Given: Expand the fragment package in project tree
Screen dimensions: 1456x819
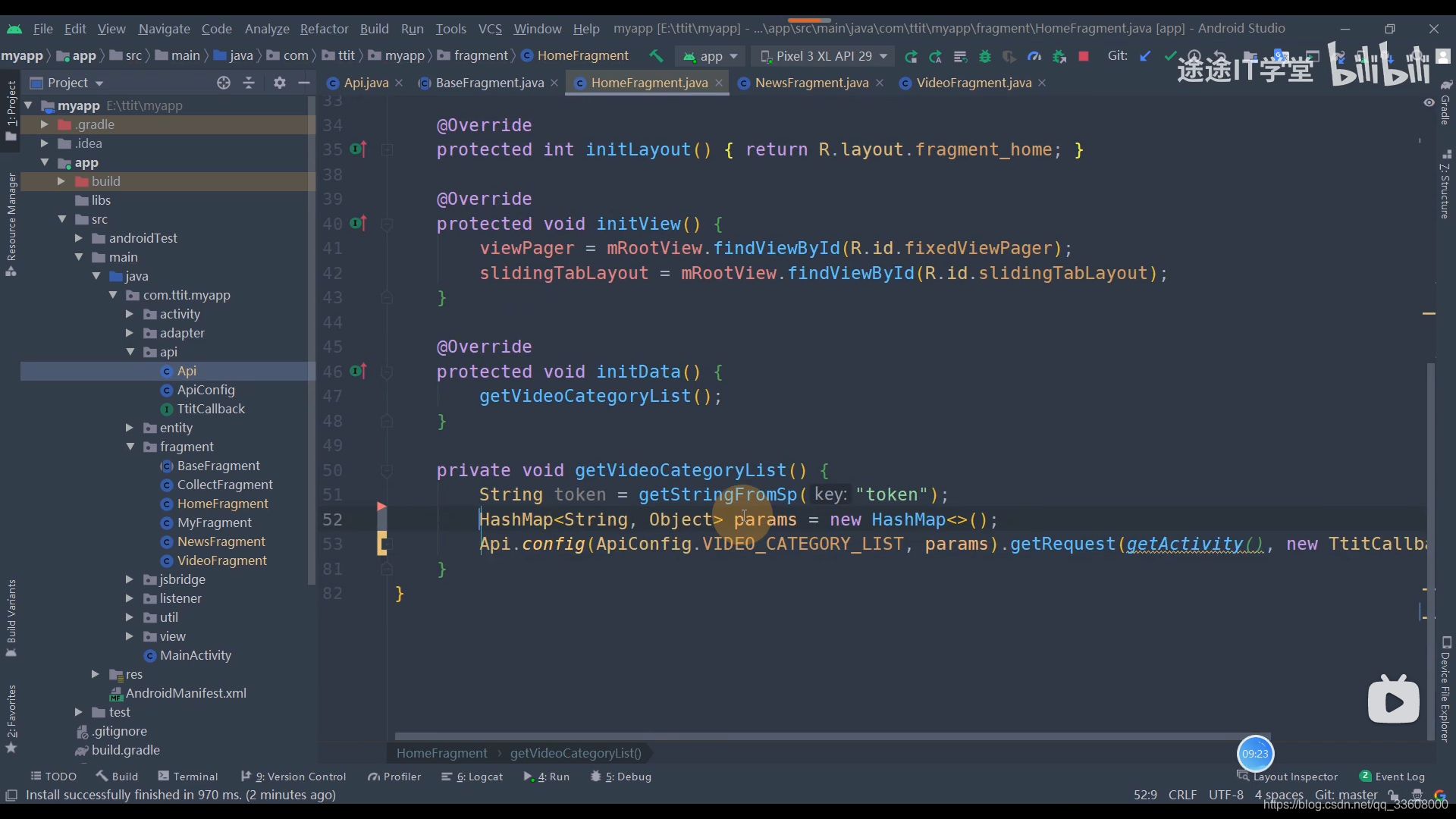Looking at the screenshot, I should 131,446.
